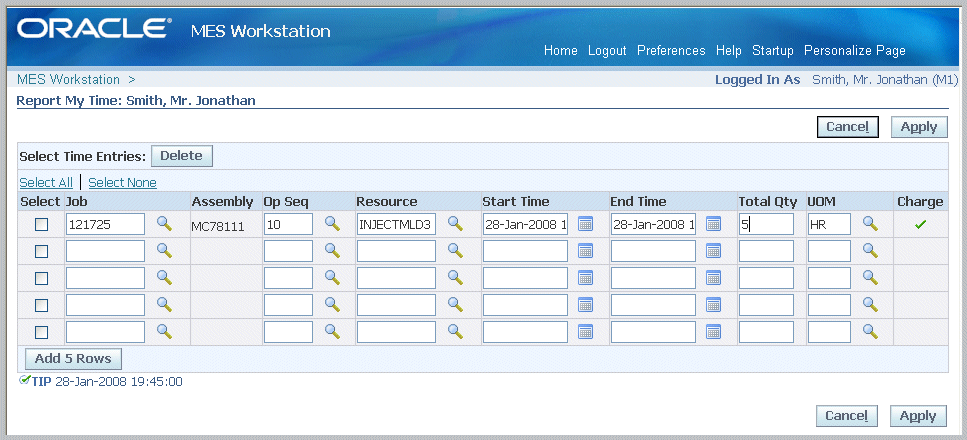Open Job search icon in third table row
967x440 pixels.
pyautogui.click(x=164, y=277)
